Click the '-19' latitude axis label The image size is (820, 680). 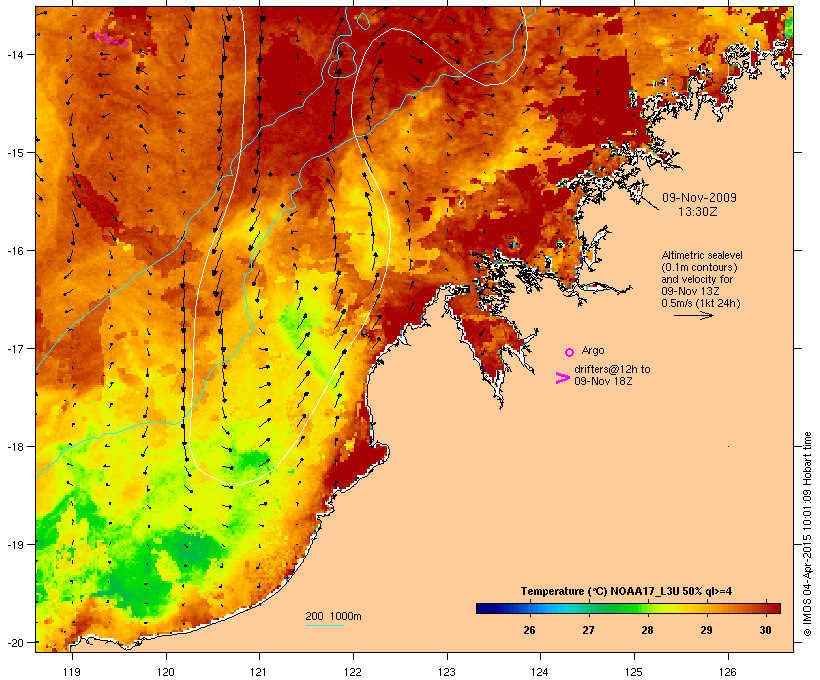pyautogui.click(x=14, y=545)
